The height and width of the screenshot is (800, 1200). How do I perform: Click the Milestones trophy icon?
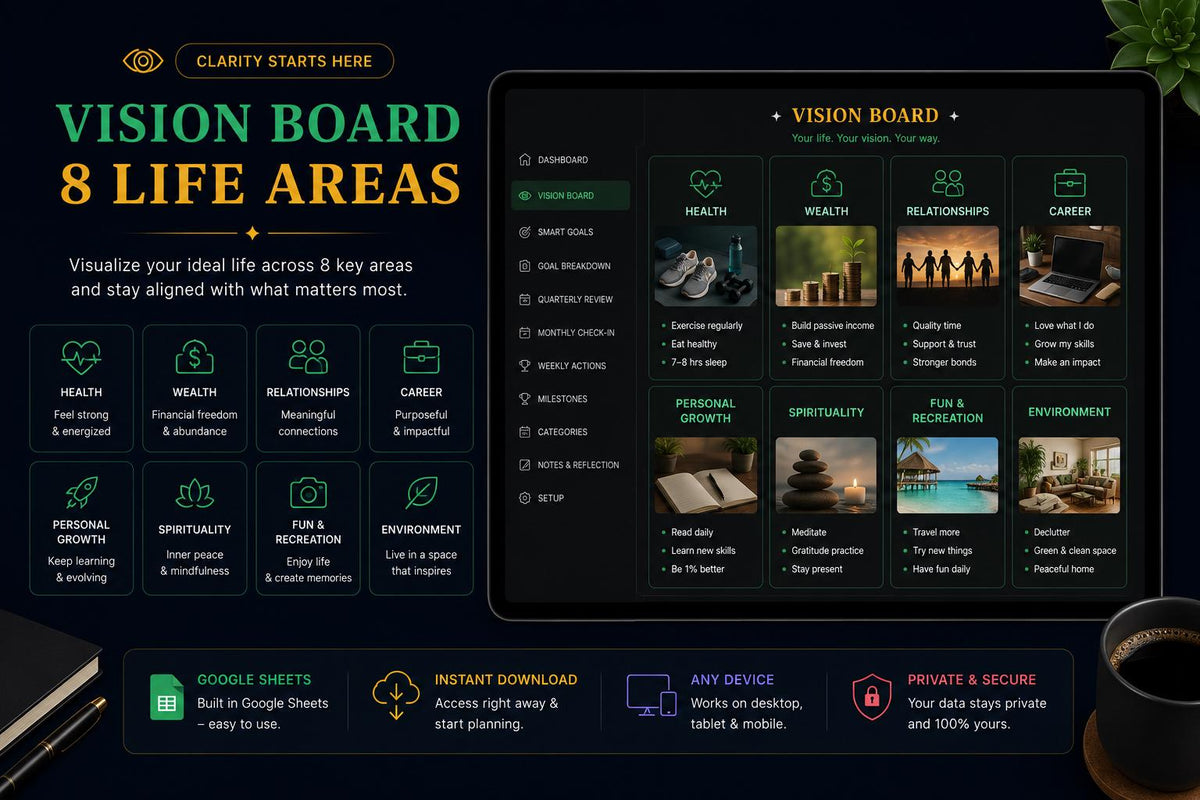click(x=525, y=399)
